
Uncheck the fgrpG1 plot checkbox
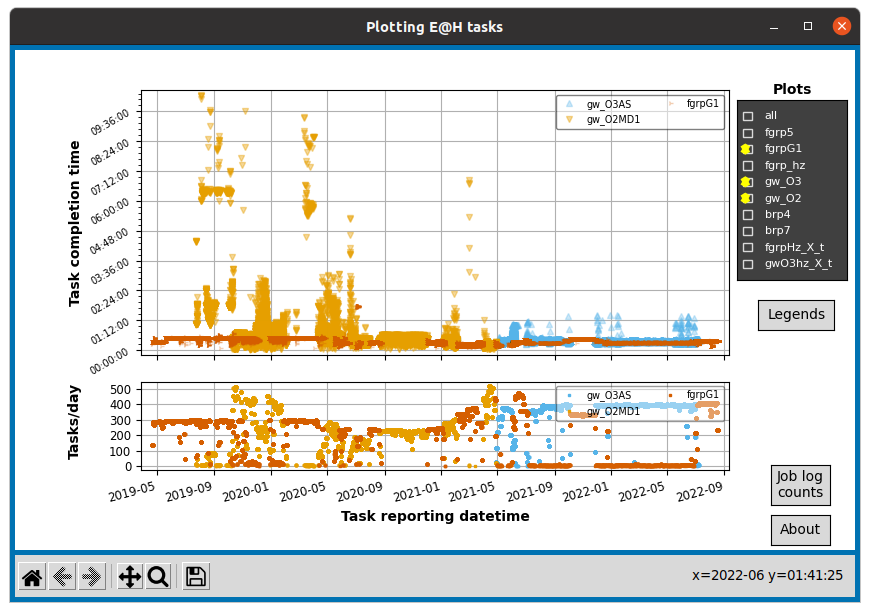click(747, 149)
